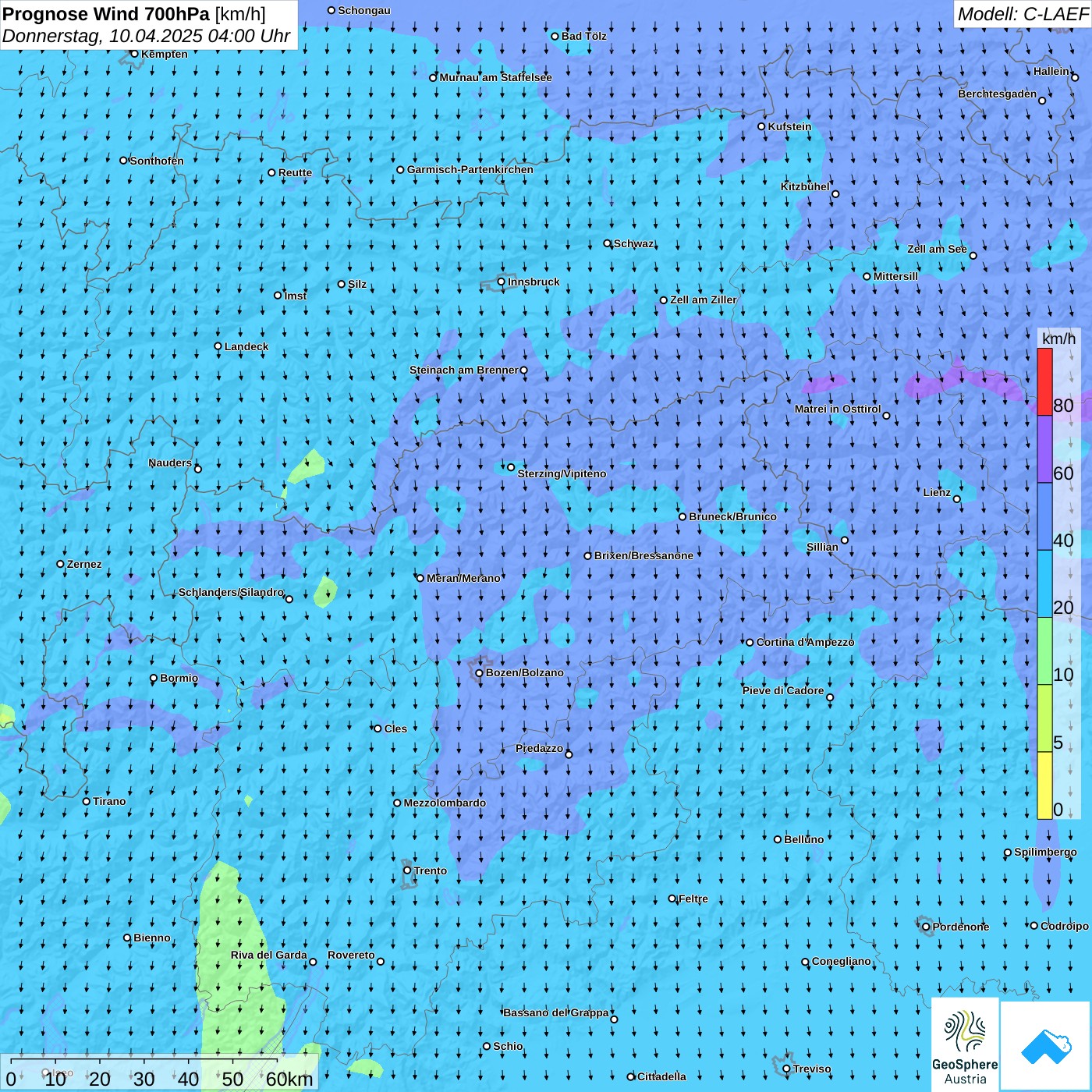Screen dimensions: 1092x1092
Task: Select the Predazzo label
Action: (x=539, y=748)
